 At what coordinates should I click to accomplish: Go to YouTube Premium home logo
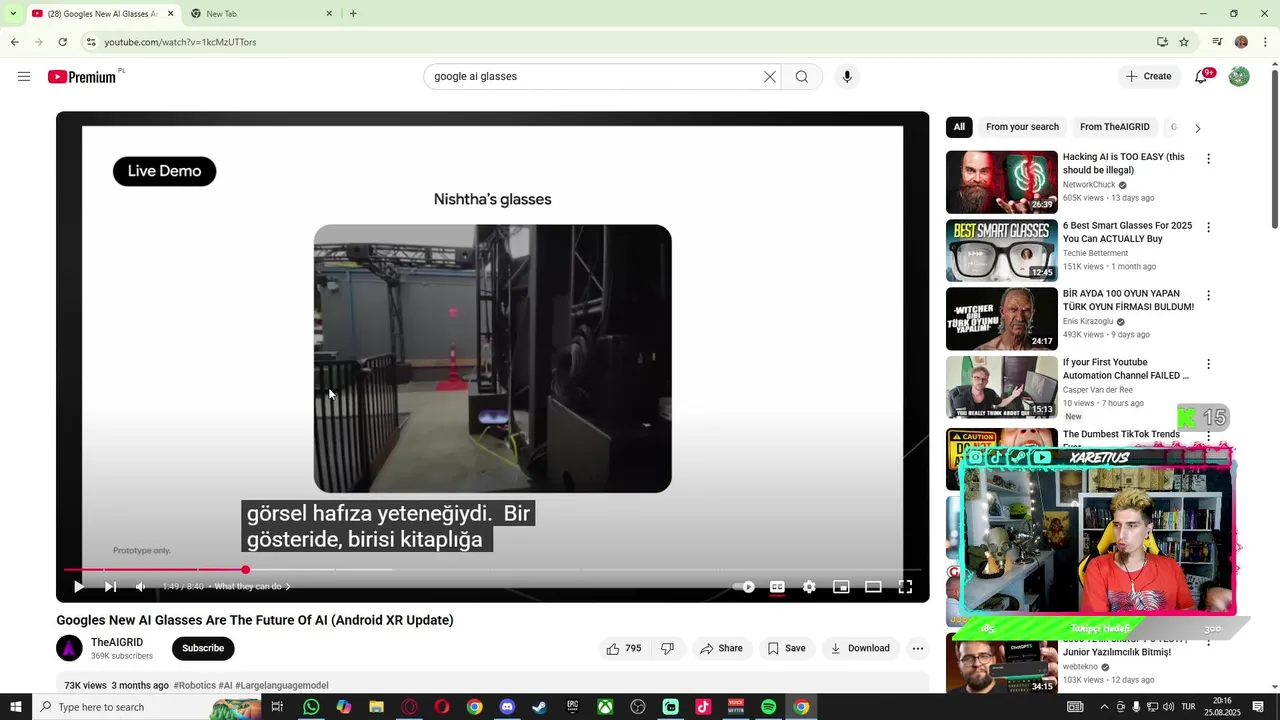click(82, 77)
